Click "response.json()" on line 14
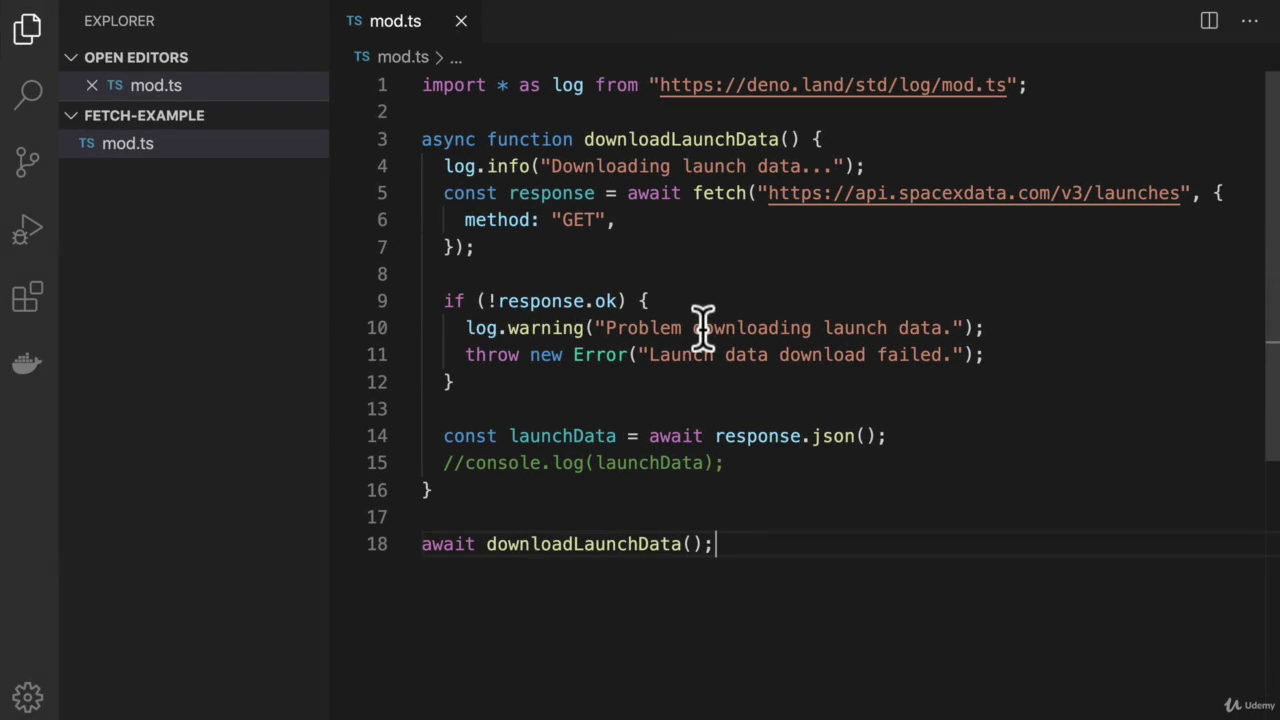Screen dimensions: 1280x720 click(x=795, y=436)
